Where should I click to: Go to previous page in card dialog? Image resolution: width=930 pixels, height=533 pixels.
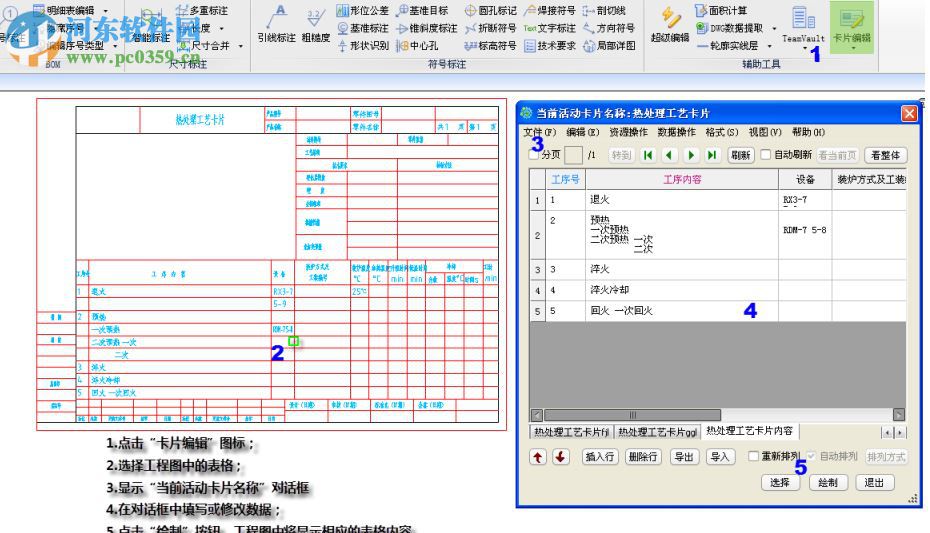[669, 155]
